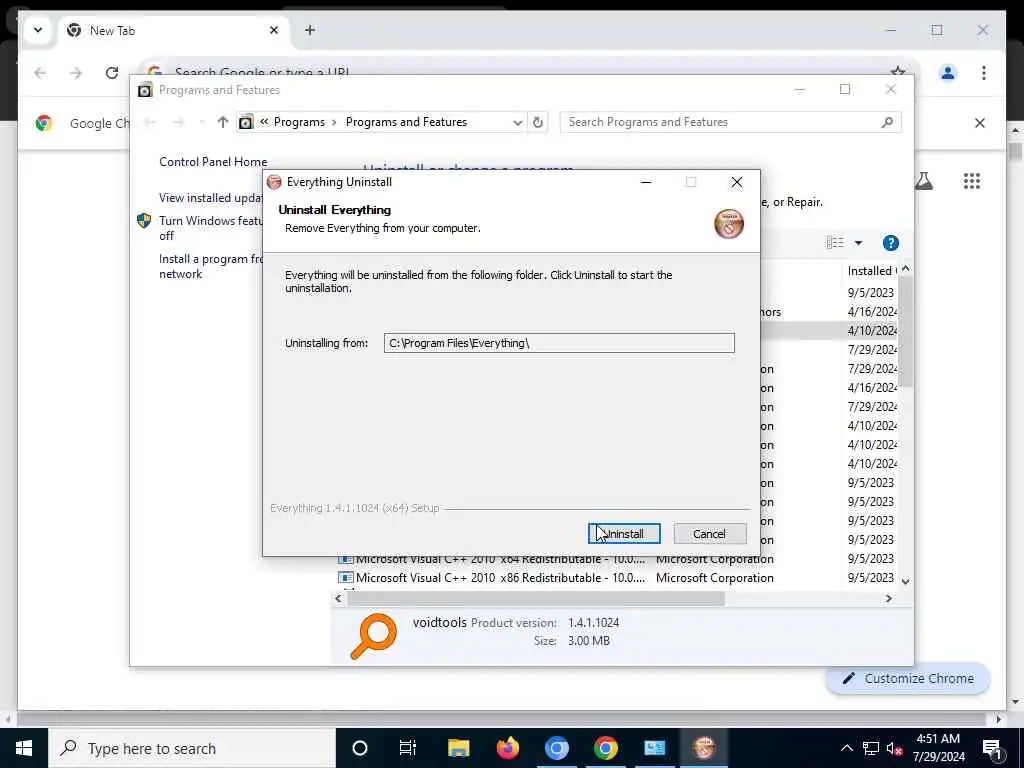Open the Chrome three-dot menu

pos(984,72)
